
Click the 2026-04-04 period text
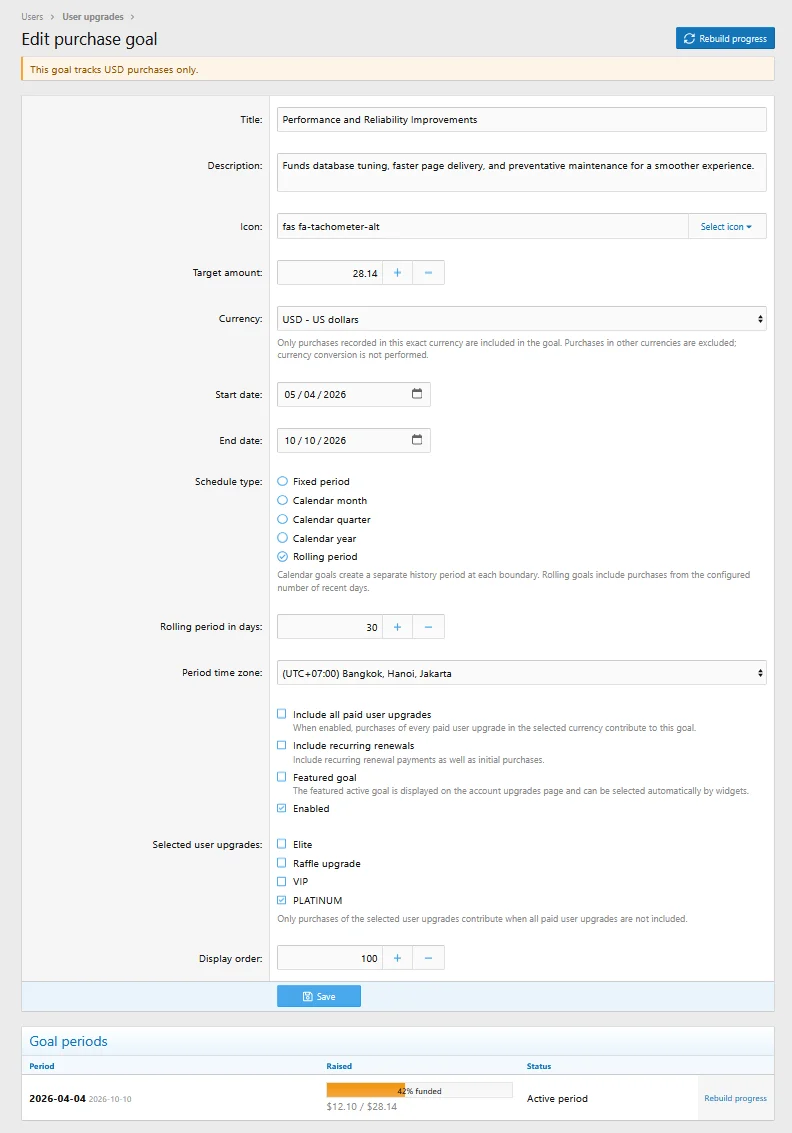(x=57, y=1098)
